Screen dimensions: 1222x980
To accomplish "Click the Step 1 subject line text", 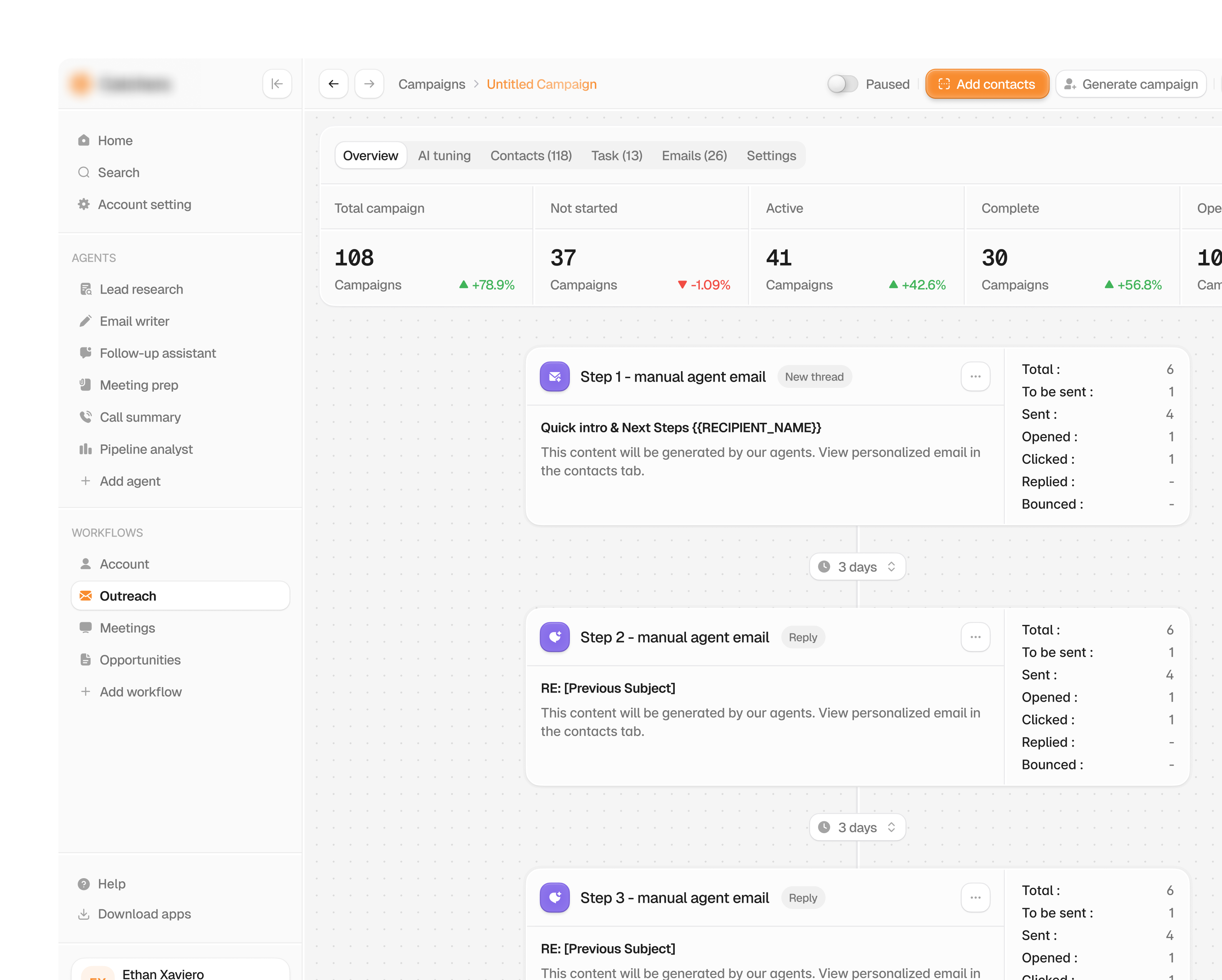I will tap(681, 427).
